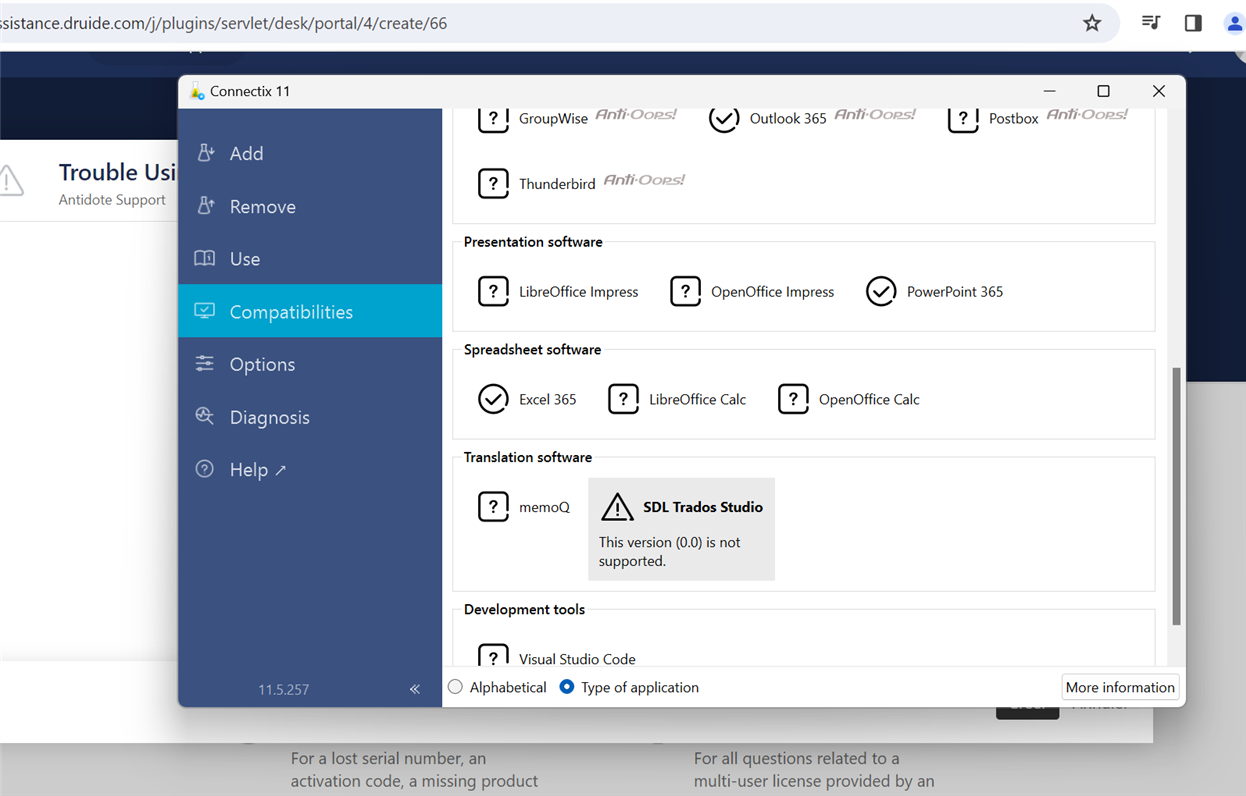
Task: Select the PowerPoint 365 label
Action: tap(955, 292)
